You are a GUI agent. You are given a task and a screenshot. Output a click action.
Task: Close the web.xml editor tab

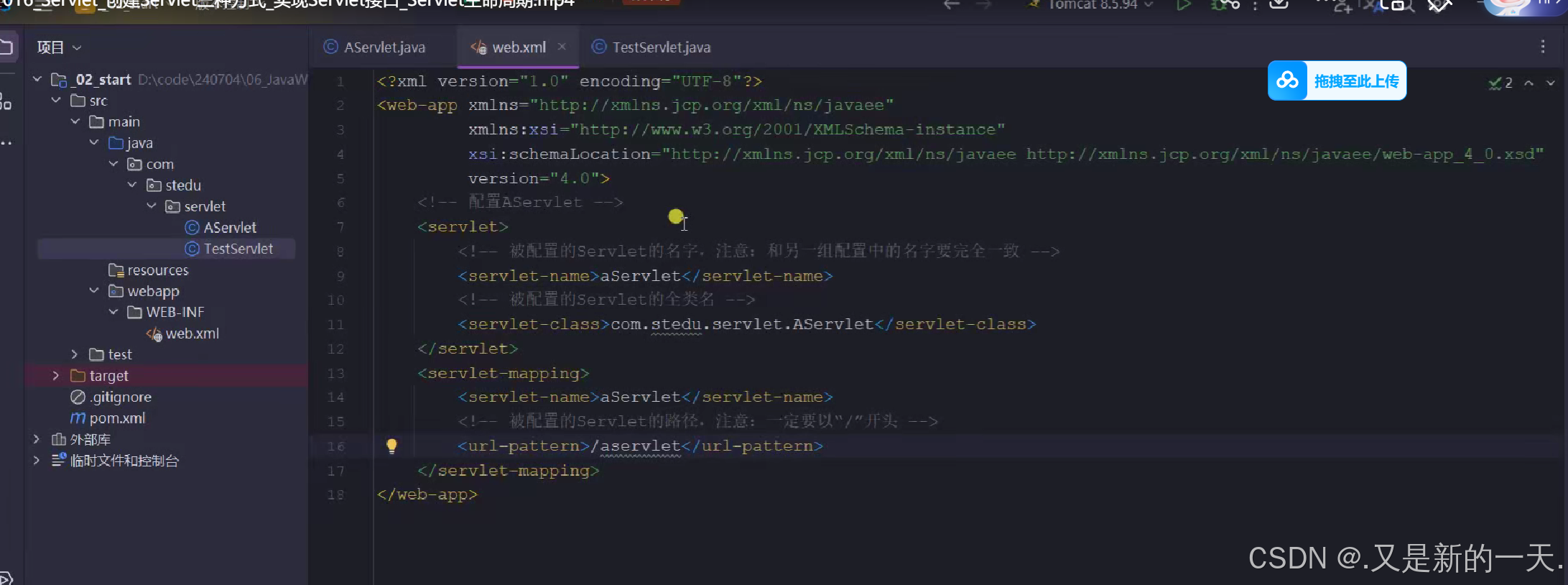point(562,47)
